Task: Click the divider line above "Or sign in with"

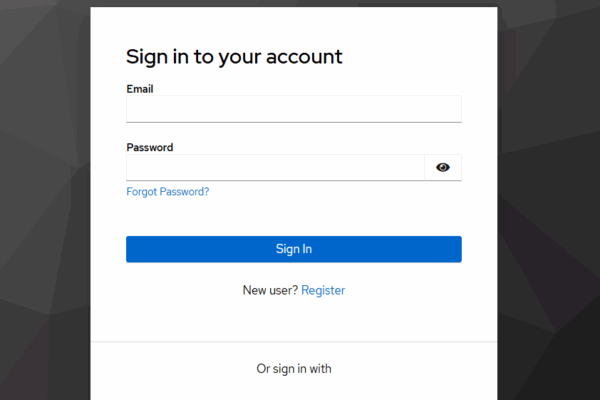Action: click(294, 342)
